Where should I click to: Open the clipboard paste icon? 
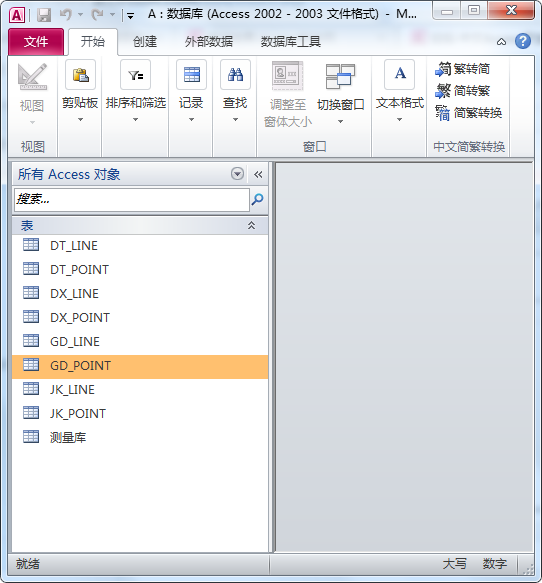click(80, 75)
